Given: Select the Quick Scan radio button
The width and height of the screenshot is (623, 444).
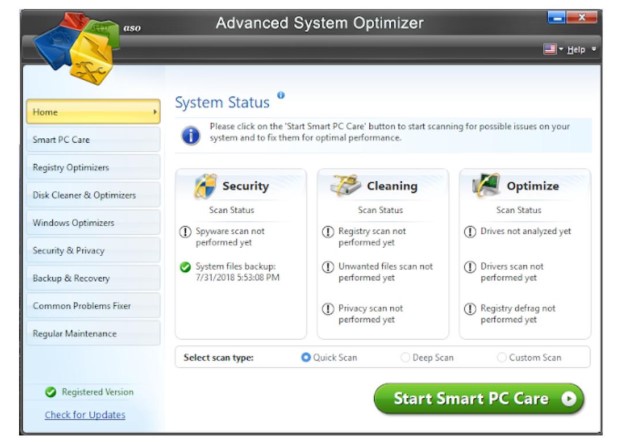Looking at the screenshot, I should (x=306, y=357).
